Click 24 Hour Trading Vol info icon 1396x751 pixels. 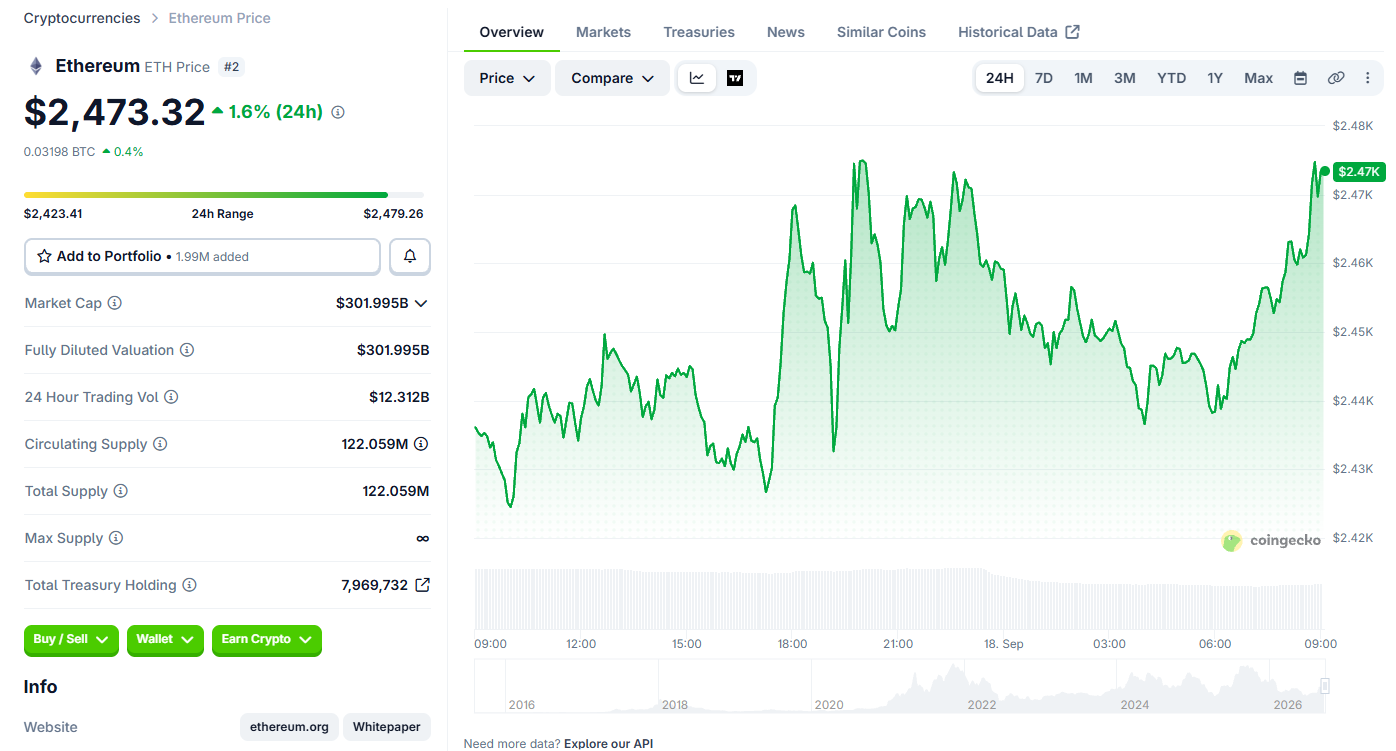[x=171, y=397]
